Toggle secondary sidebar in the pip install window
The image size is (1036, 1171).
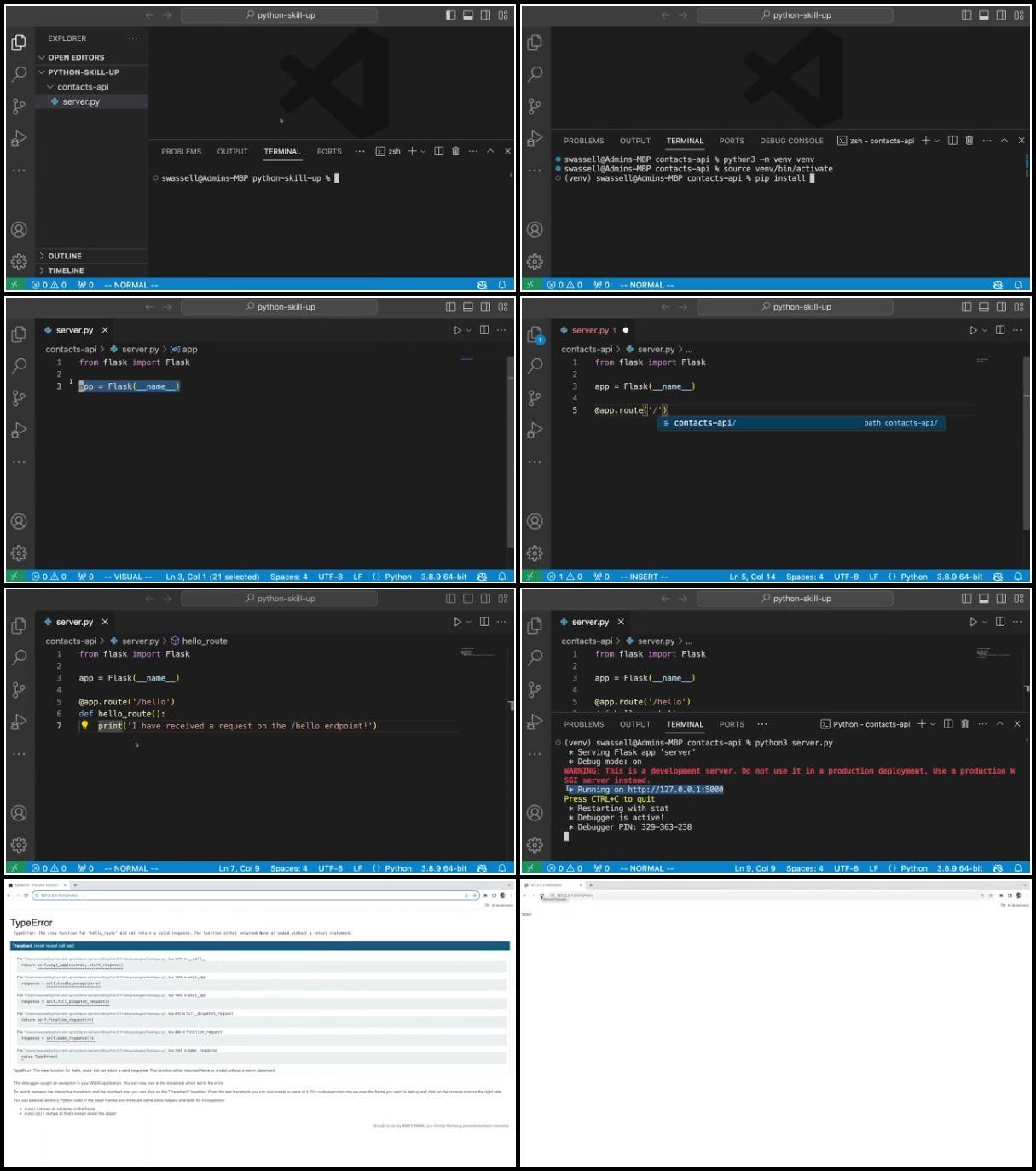[1001, 15]
